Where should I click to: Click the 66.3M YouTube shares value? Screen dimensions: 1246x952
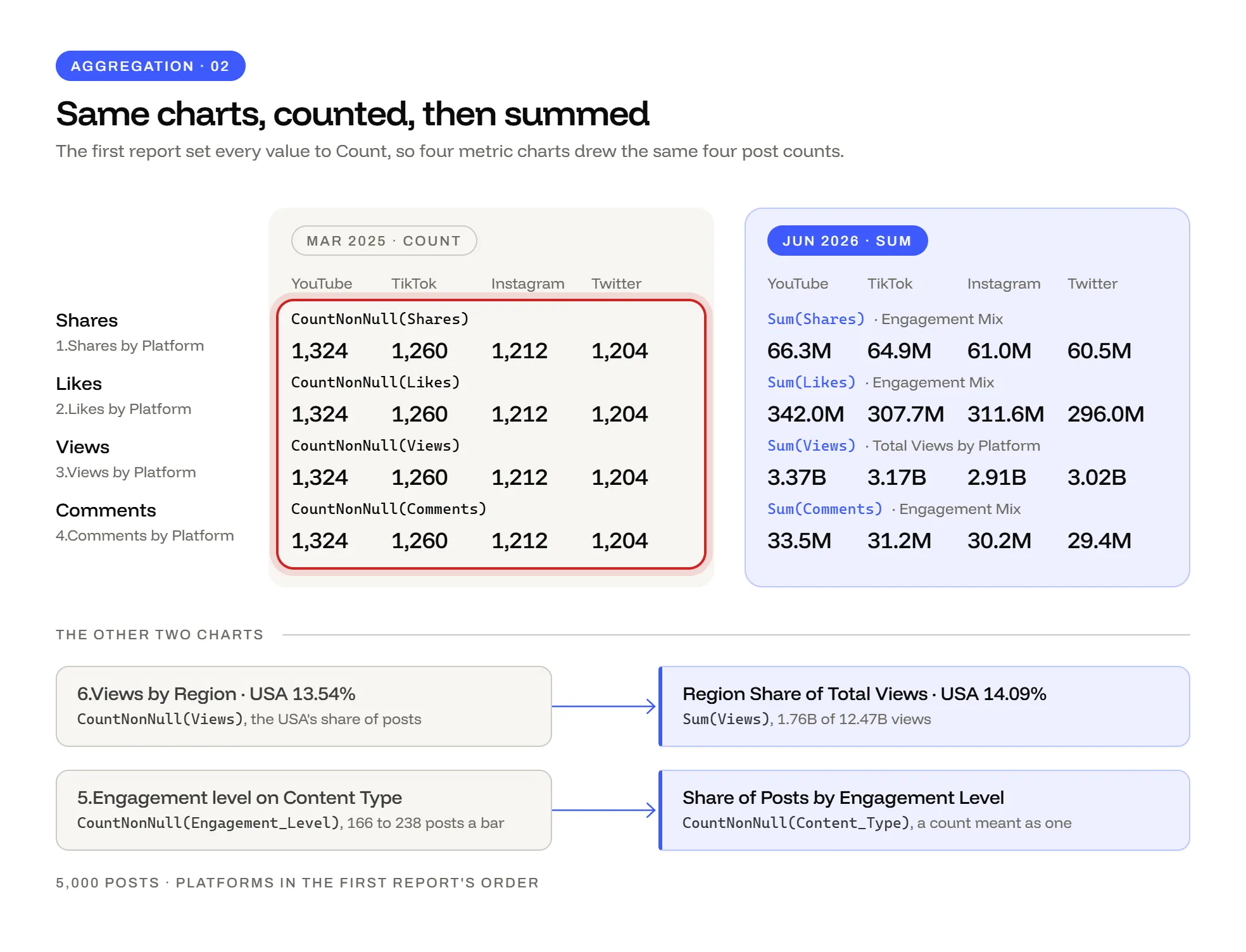tap(800, 351)
